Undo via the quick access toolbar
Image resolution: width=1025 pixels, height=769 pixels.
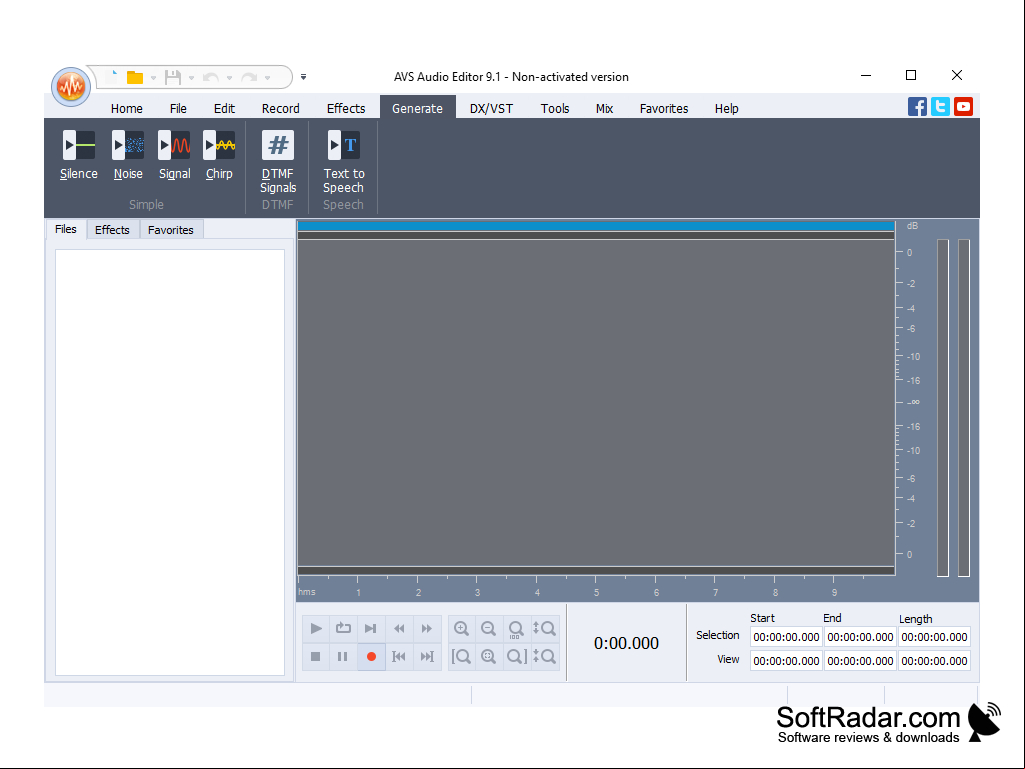click(210, 78)
